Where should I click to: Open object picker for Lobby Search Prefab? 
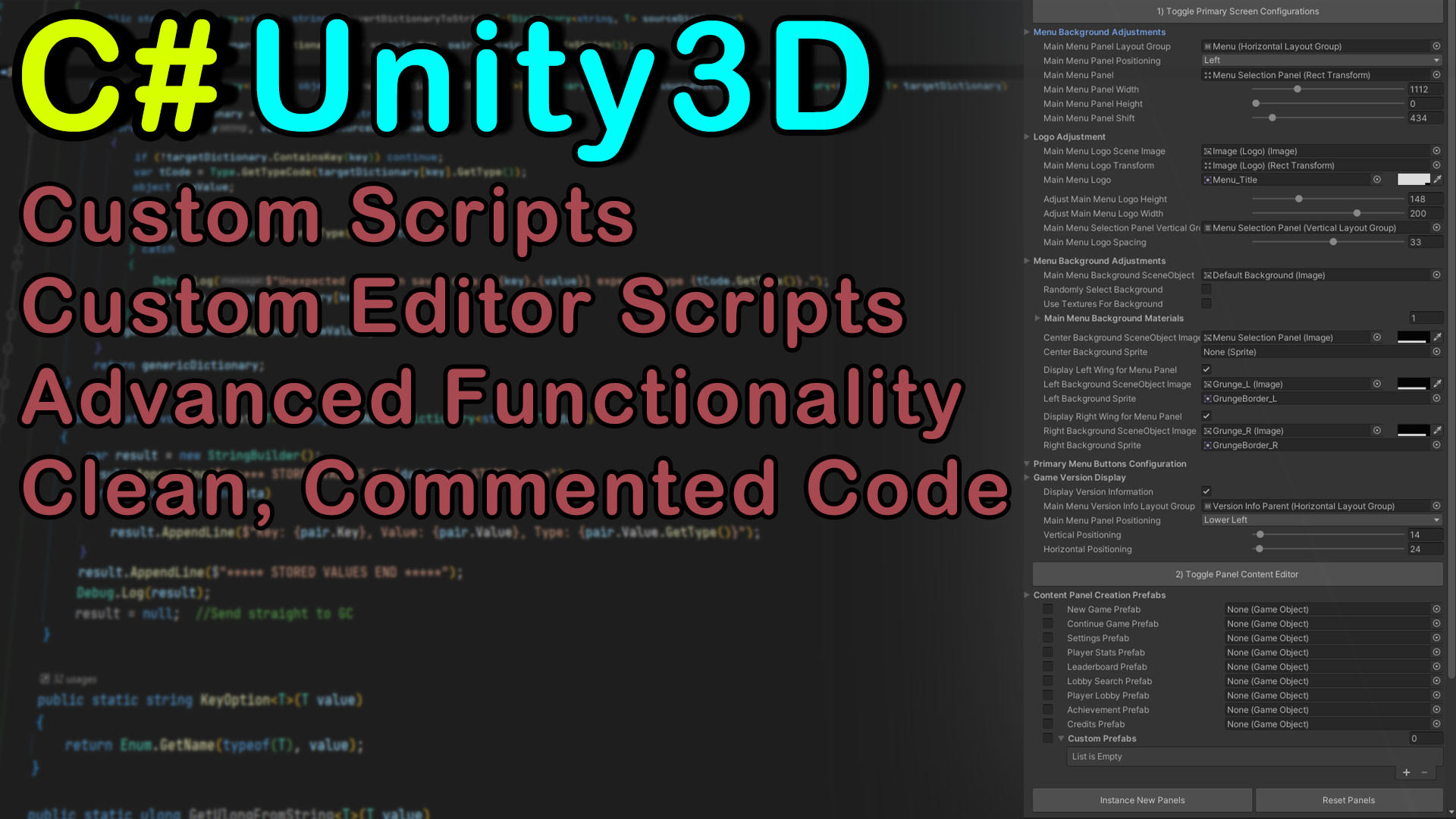pyautogui.click(x=1436, y=681)
